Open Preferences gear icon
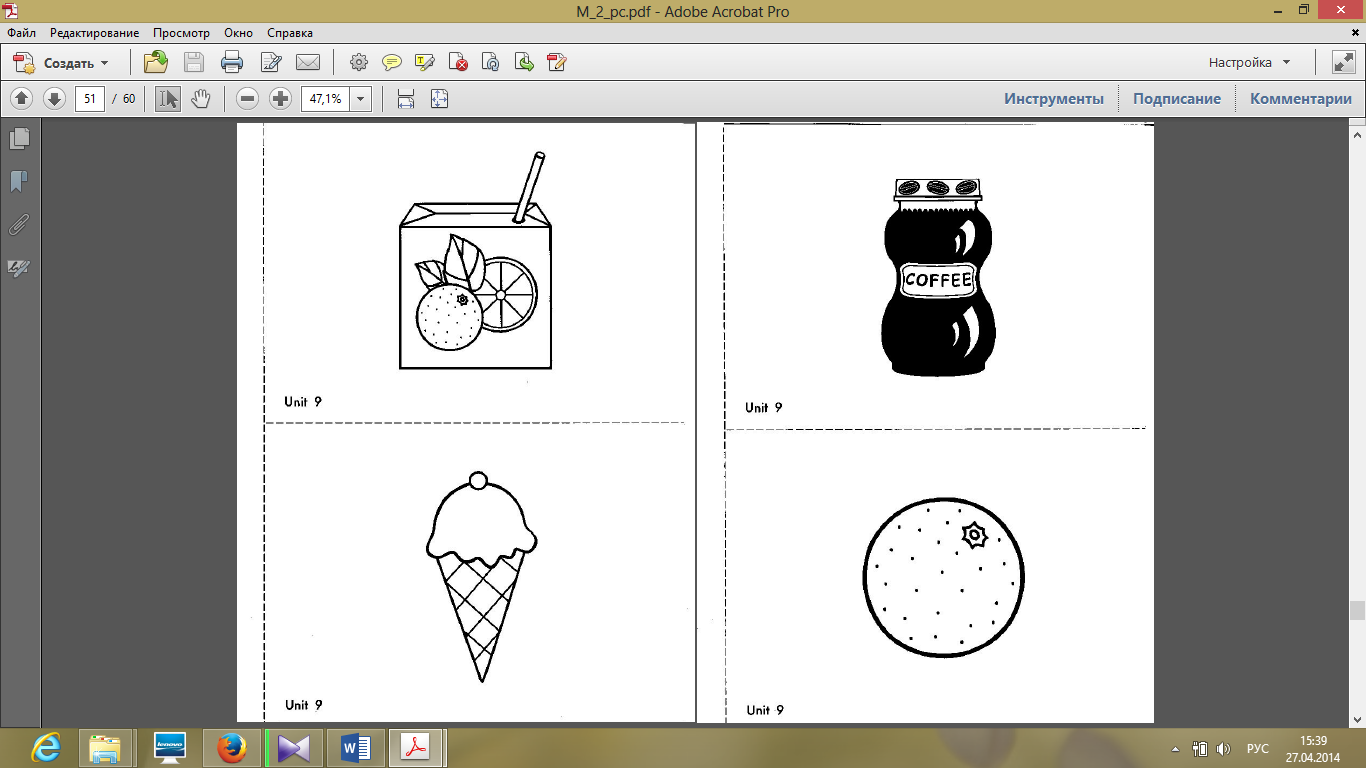 (358, 63)
